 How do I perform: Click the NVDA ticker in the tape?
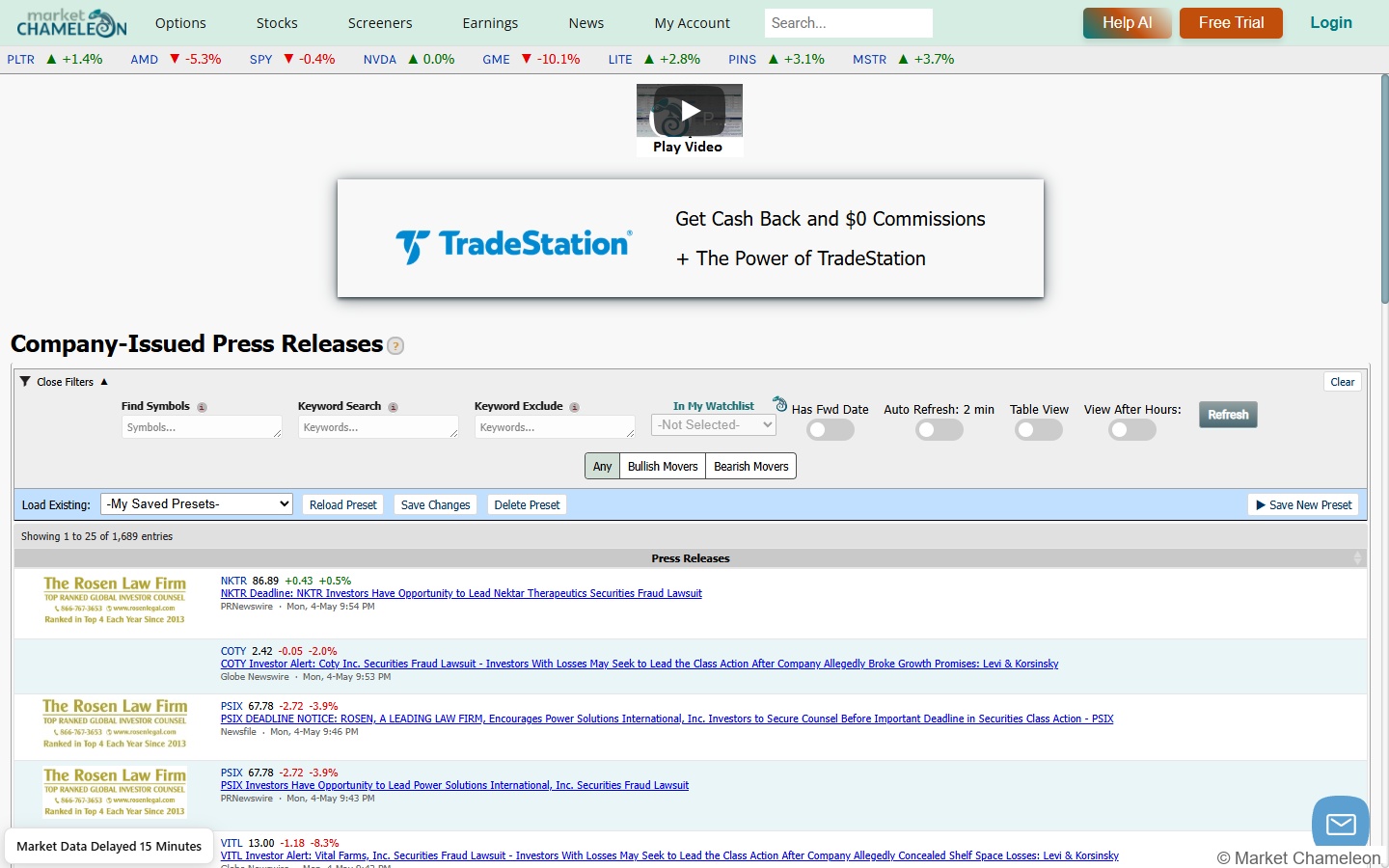380,60
